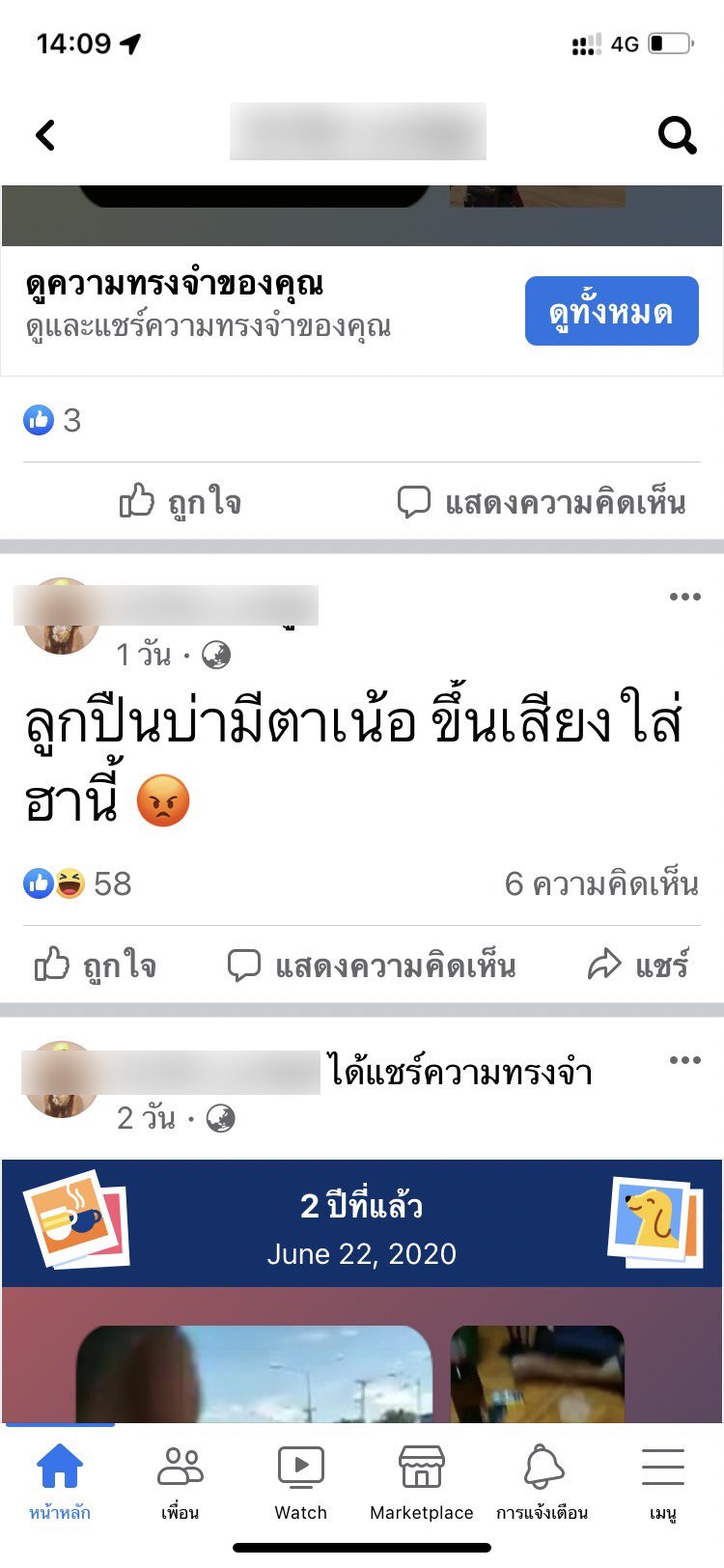Like the angry-emoji text post (ถูกใจ)
This screenshot has height=1568, width=724.
coord(96,965)
